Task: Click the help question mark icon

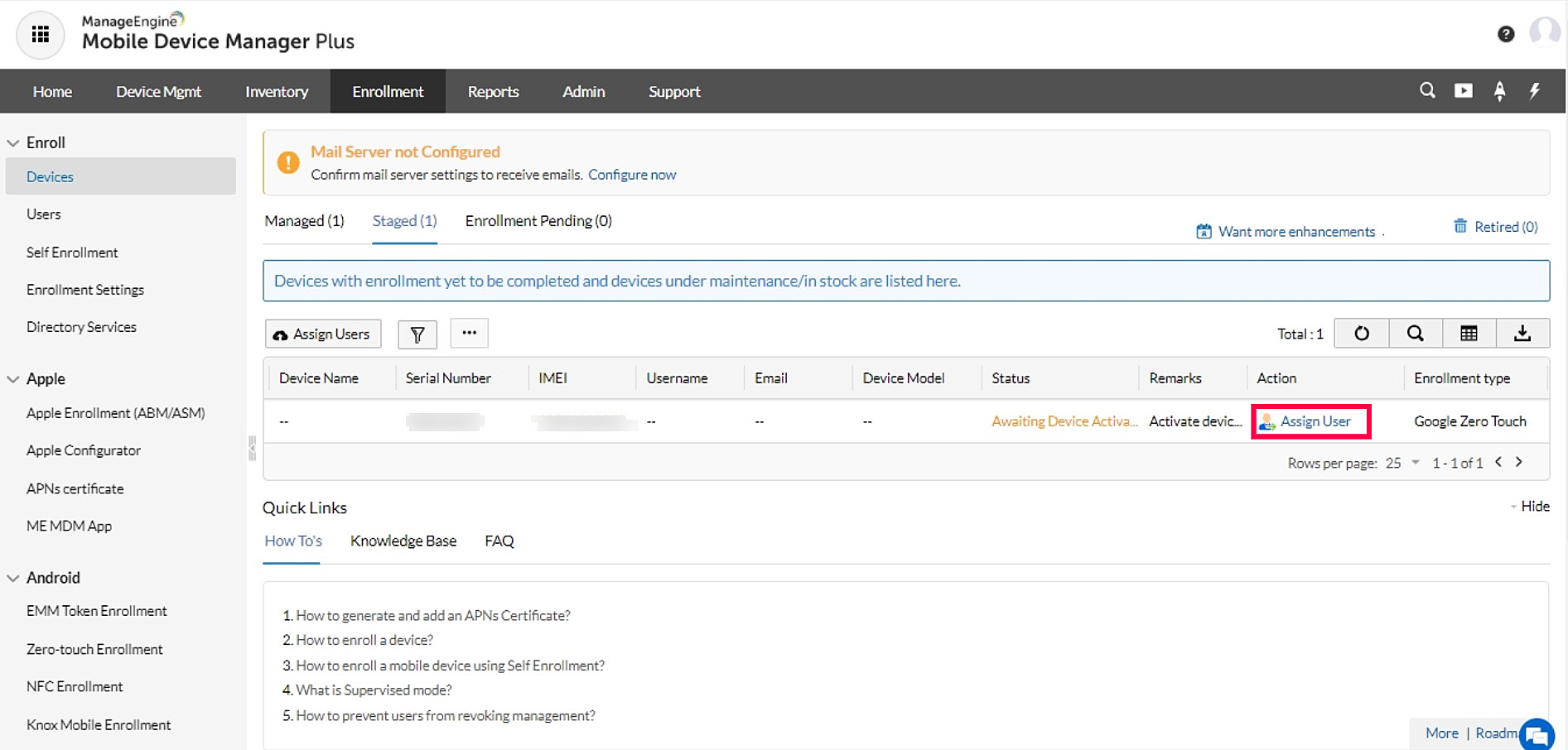Action: click(x=1506, y=34)
